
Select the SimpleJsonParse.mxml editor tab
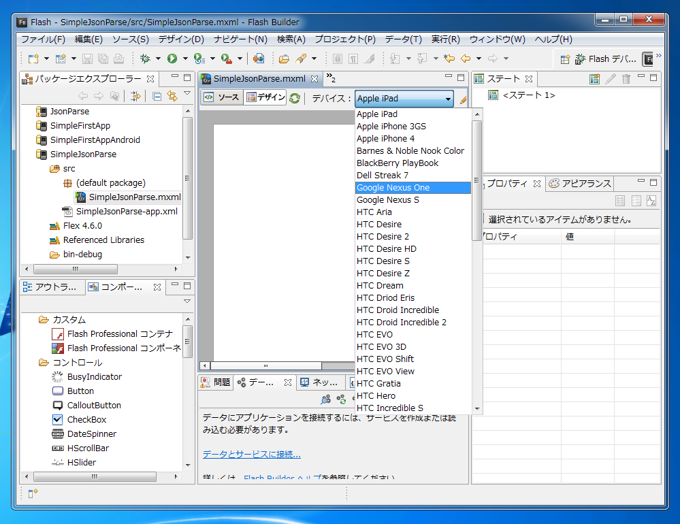(x=259, y=79)
